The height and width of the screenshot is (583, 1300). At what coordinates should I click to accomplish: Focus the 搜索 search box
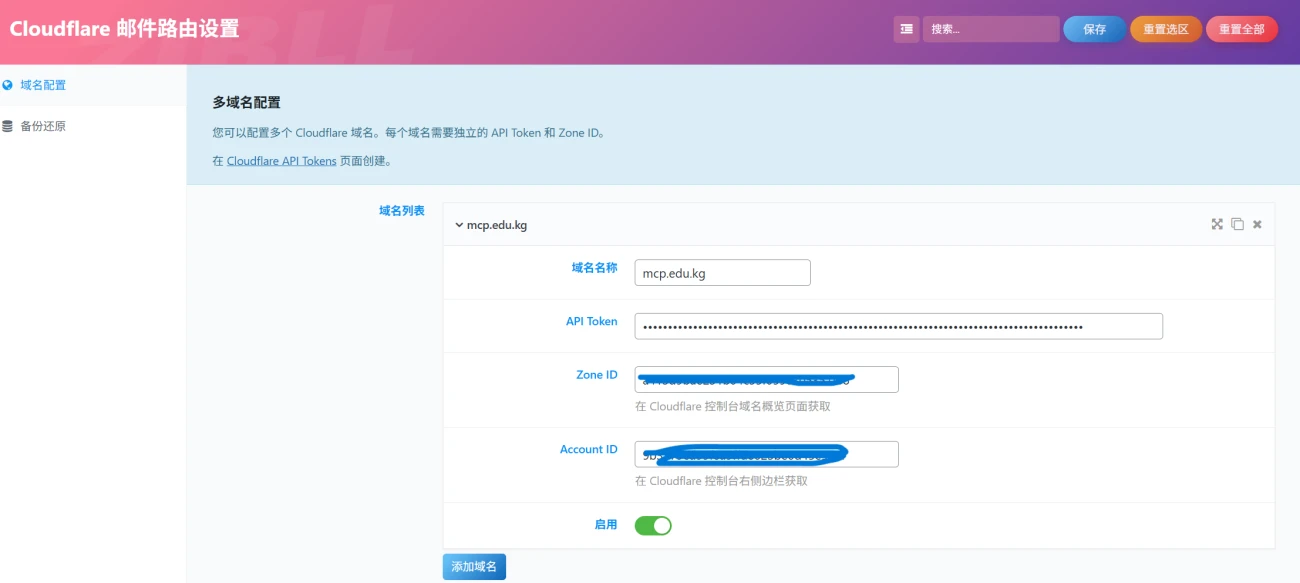990,29
